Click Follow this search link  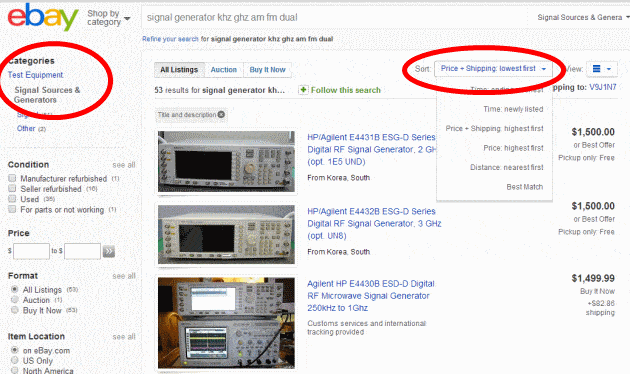coord(346,90)
